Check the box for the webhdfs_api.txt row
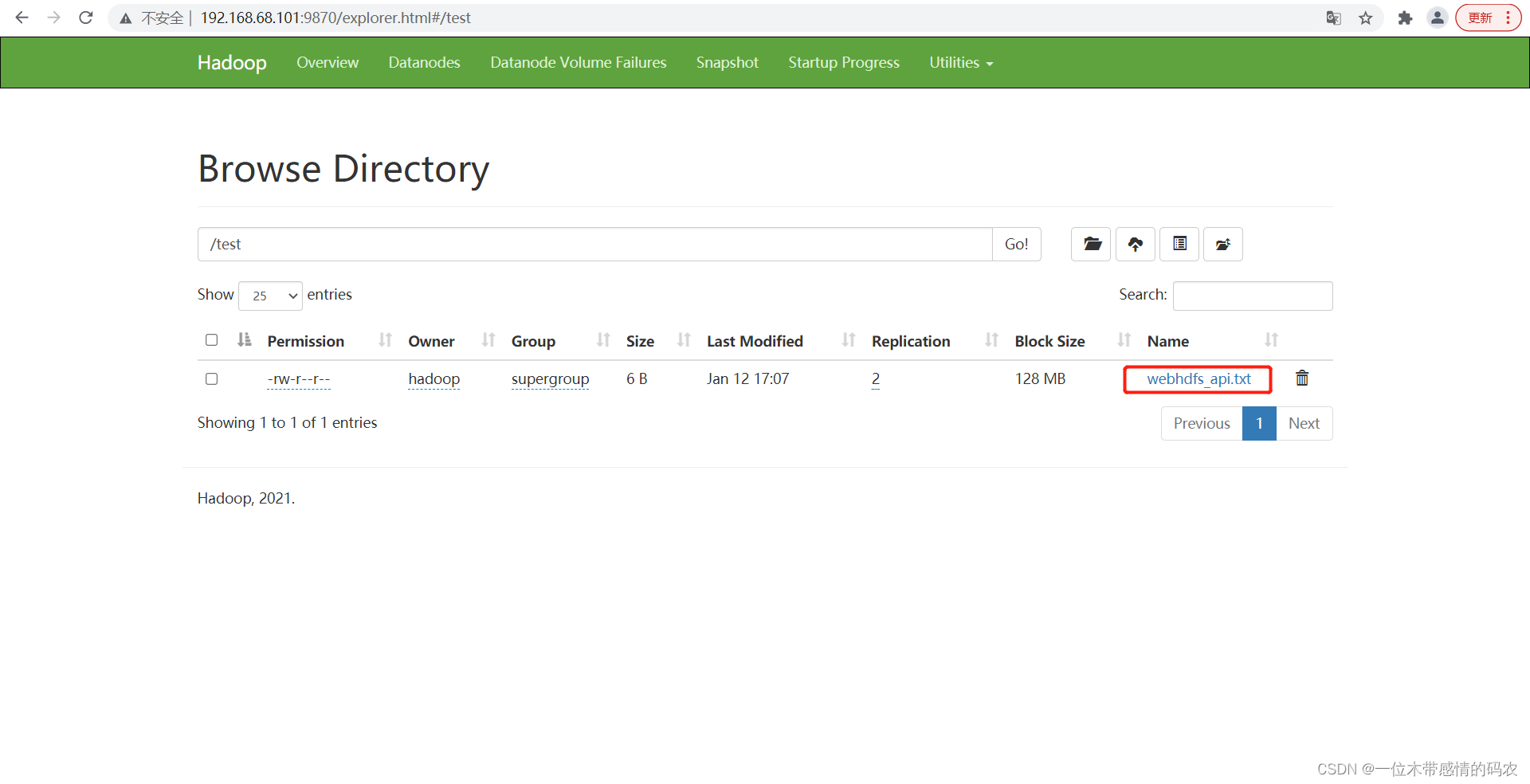The width and height of the screenshot is (1530, 784). click(211, 379)
